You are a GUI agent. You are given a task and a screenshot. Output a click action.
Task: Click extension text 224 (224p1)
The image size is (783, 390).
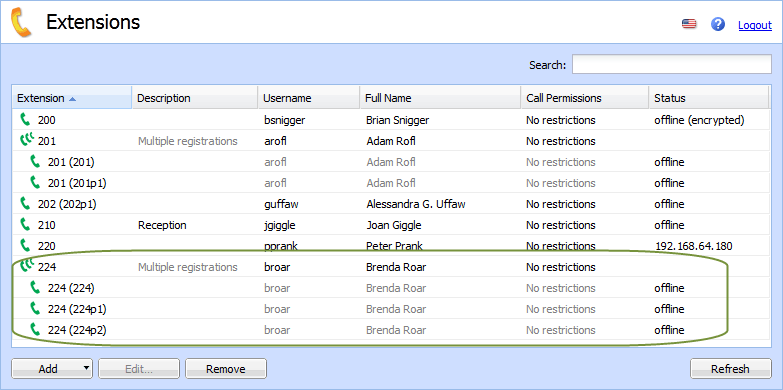(x=77, y=309)
